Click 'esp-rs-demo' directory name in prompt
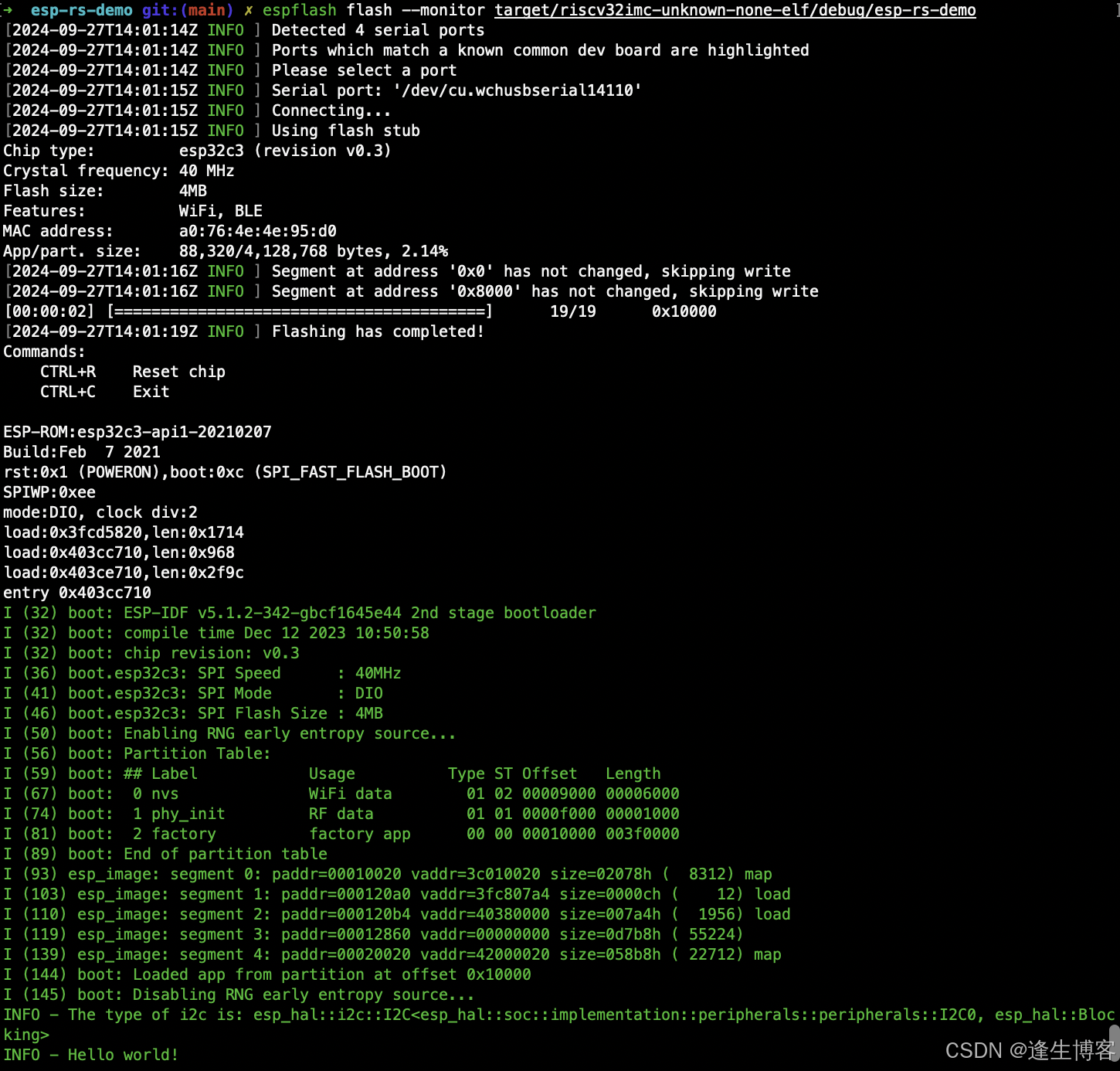 tap(82, 10)
